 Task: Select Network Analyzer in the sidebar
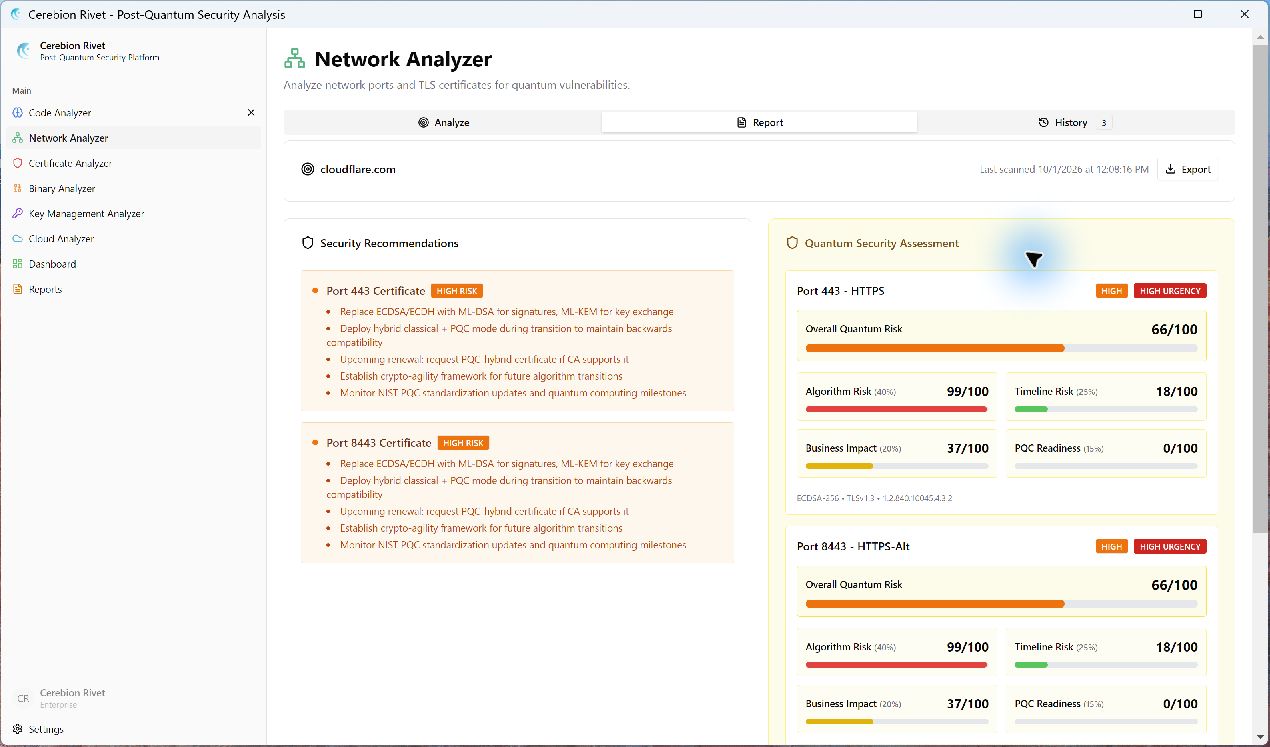click(x=134, y=138)
